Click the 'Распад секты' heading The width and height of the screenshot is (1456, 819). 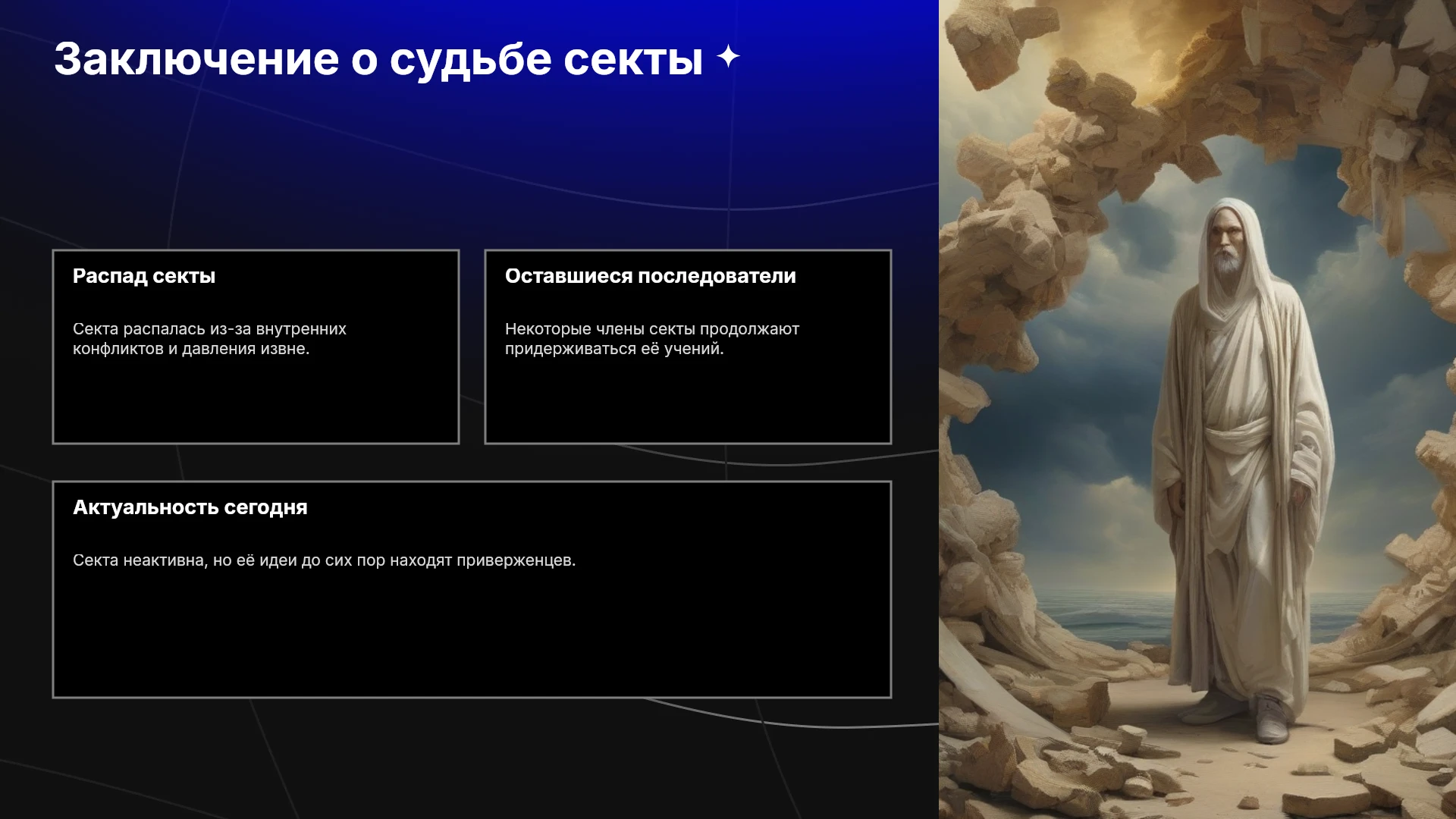click(x=144, y=276)
